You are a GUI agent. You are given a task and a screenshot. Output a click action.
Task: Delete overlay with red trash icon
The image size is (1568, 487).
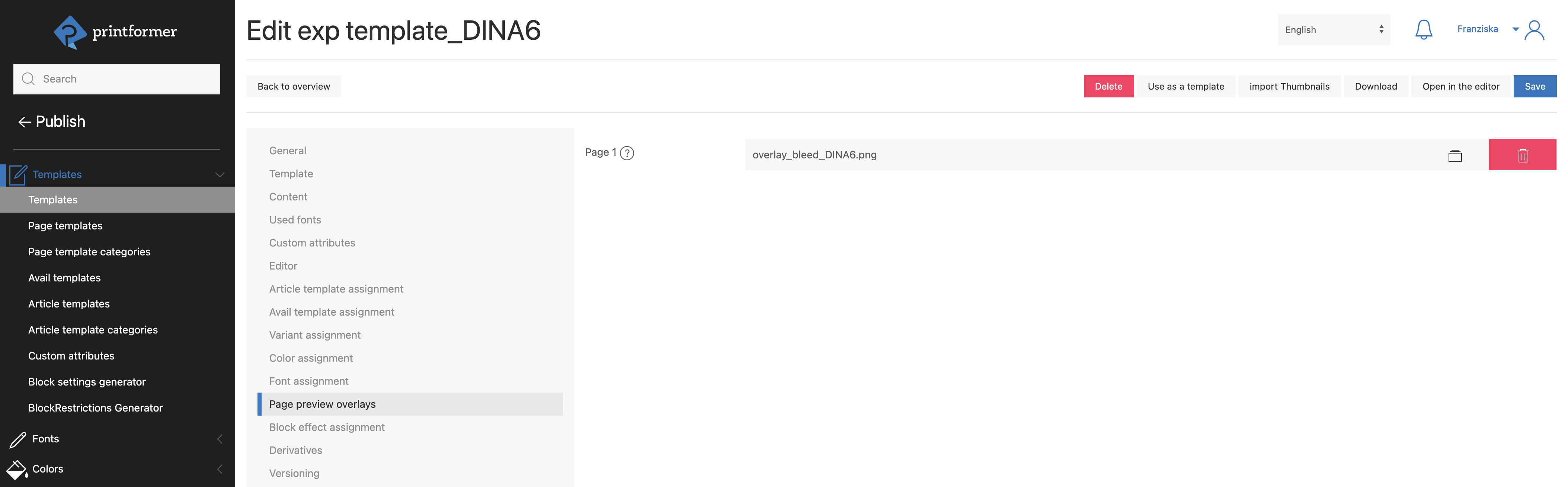[x=1522, y=156]
